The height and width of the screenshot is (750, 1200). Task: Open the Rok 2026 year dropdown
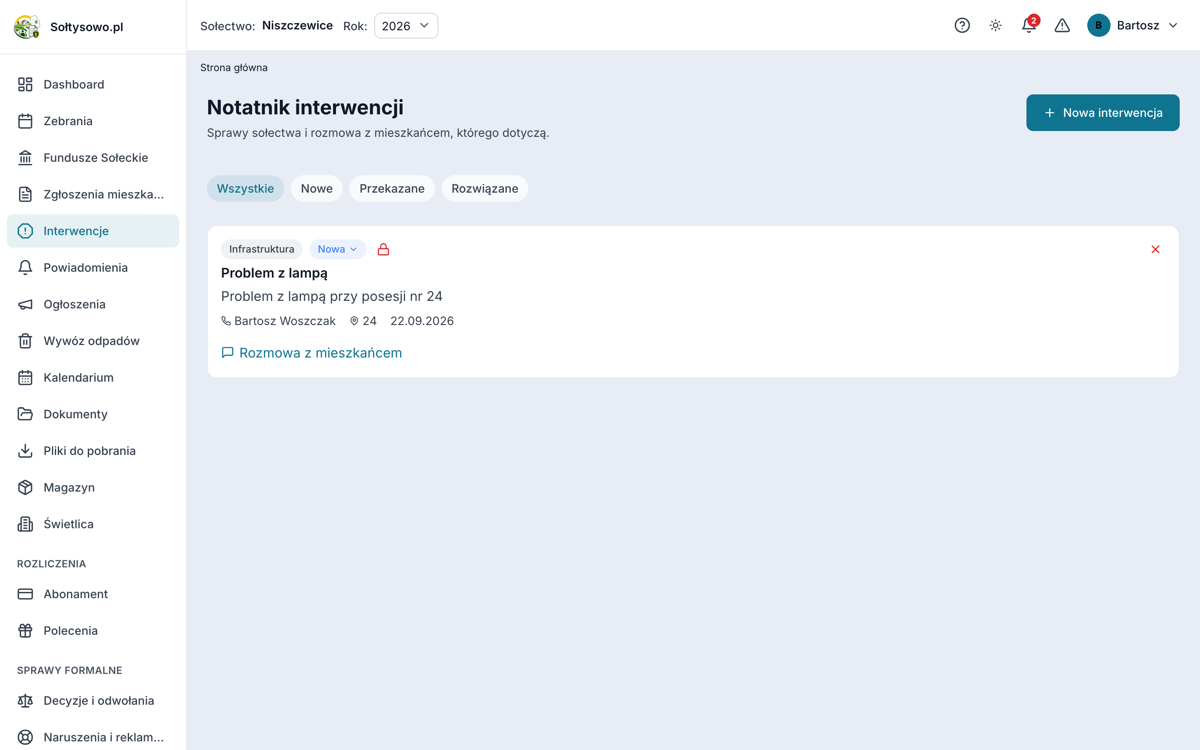[x=406, y=26]
